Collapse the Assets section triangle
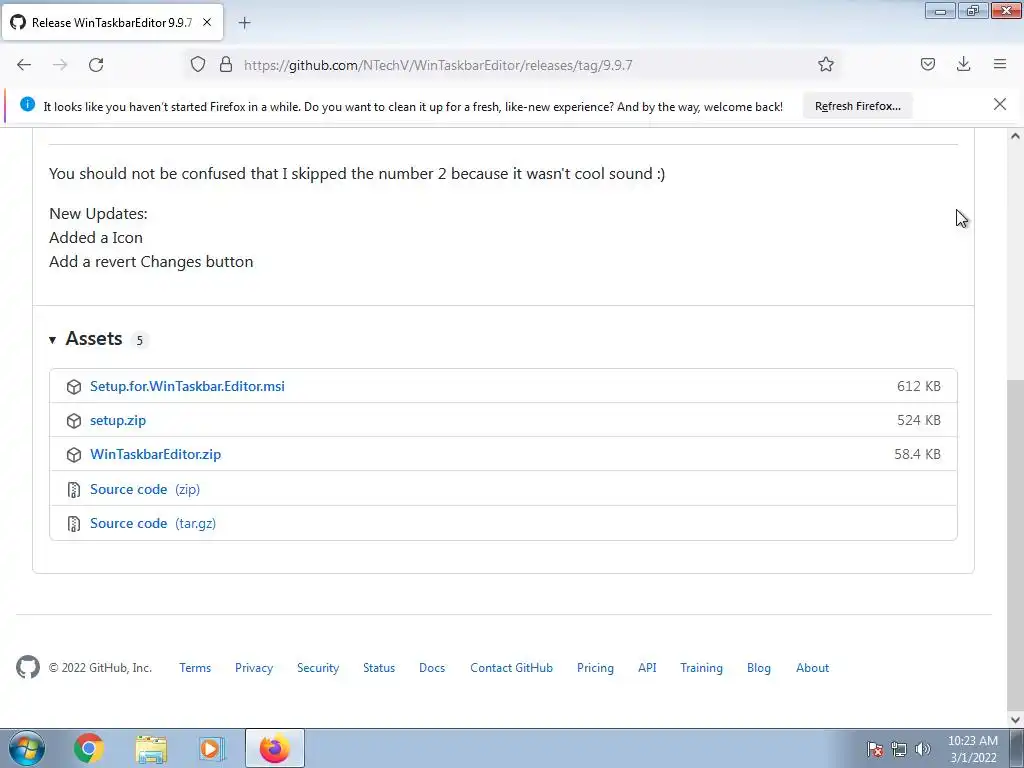 click(x=52, y=340)
